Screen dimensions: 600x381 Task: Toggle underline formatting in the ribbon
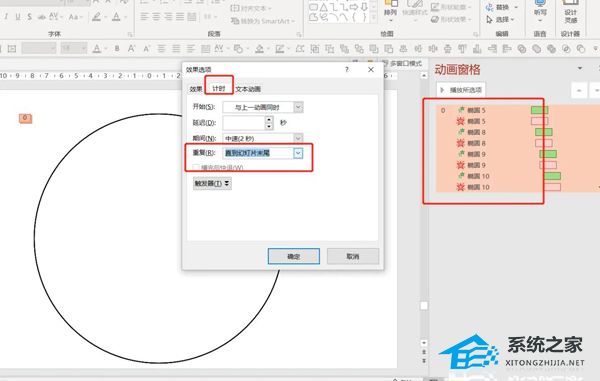point(18,17)
